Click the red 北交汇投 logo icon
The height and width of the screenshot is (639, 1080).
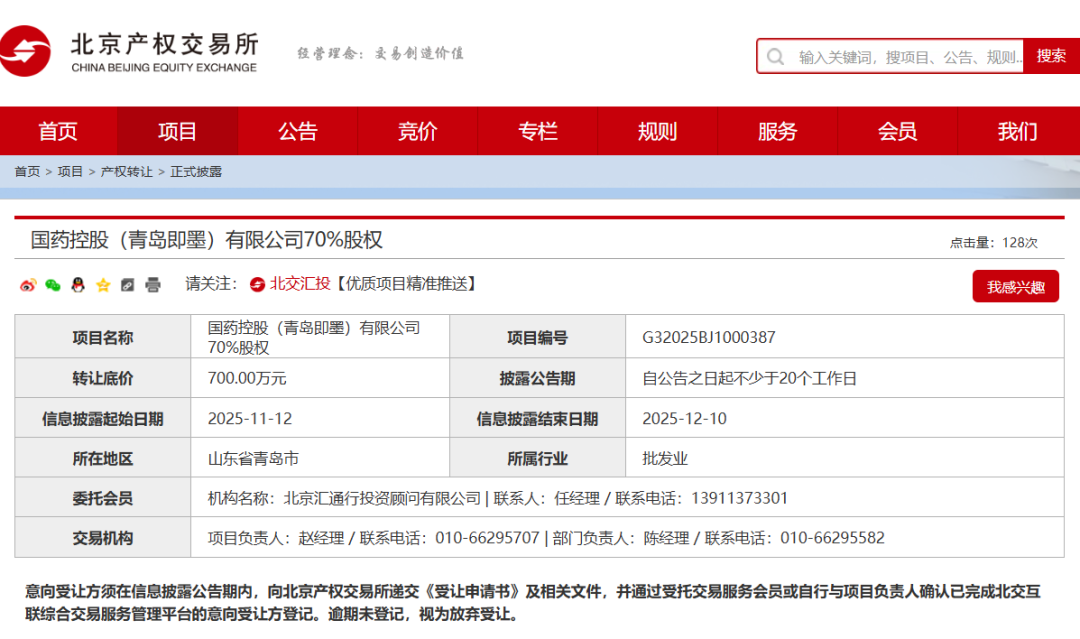[x=257, y=284]
